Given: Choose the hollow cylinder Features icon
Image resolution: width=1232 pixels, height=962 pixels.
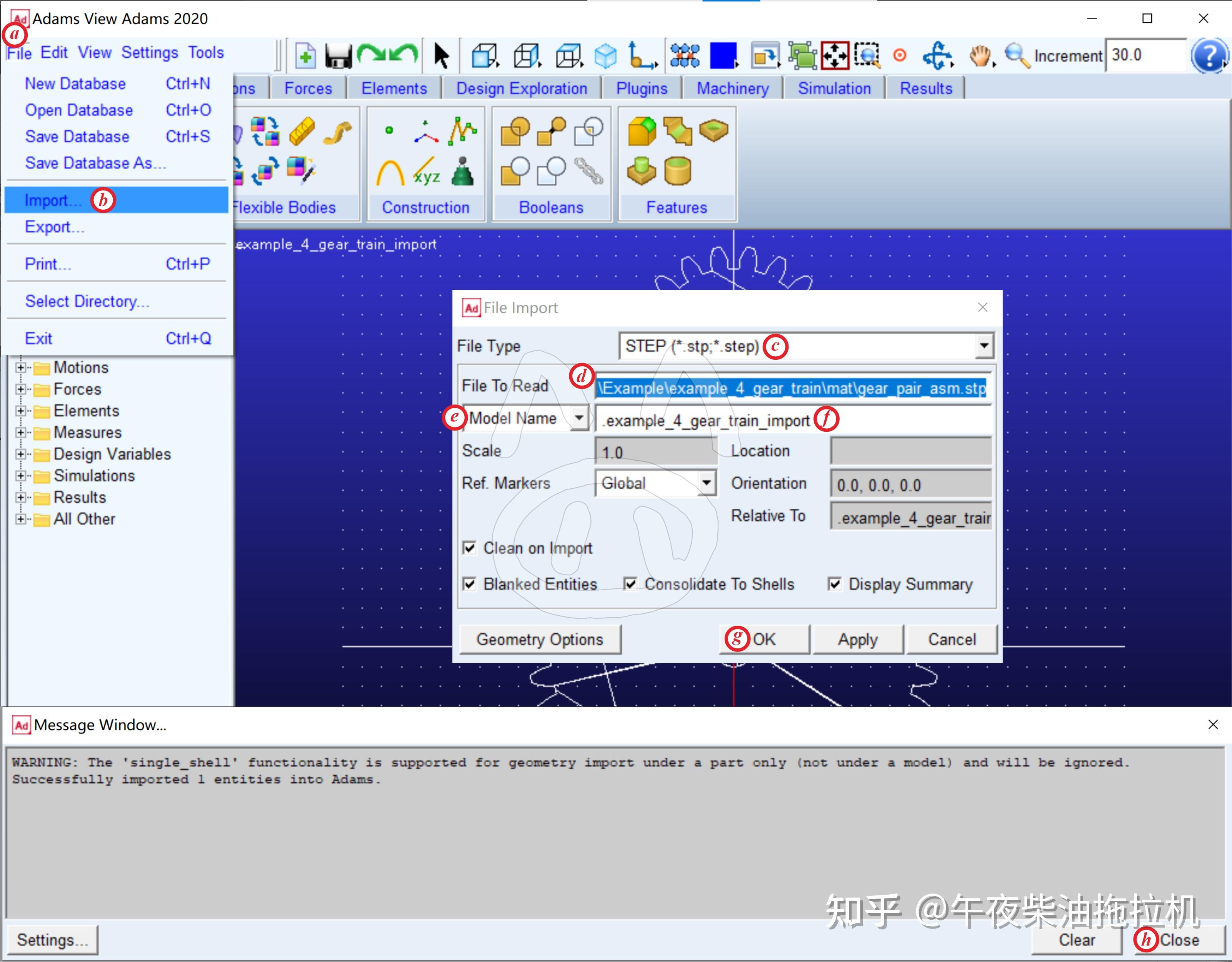Looking at the screenshot, I should [677, 171].
